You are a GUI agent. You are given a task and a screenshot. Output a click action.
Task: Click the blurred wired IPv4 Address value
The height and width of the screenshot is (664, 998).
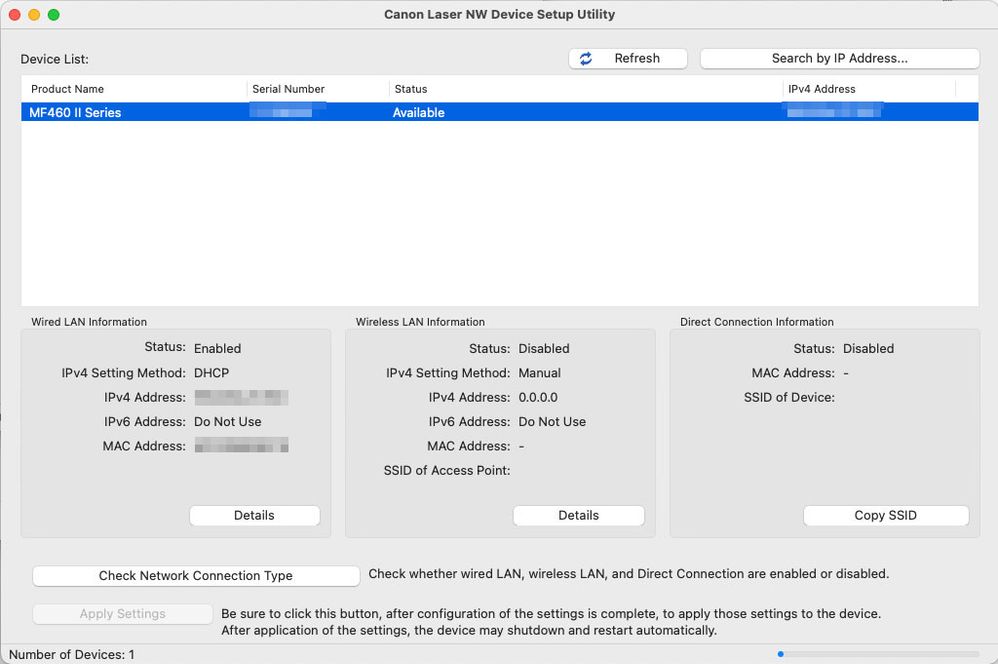click(241, 397)
